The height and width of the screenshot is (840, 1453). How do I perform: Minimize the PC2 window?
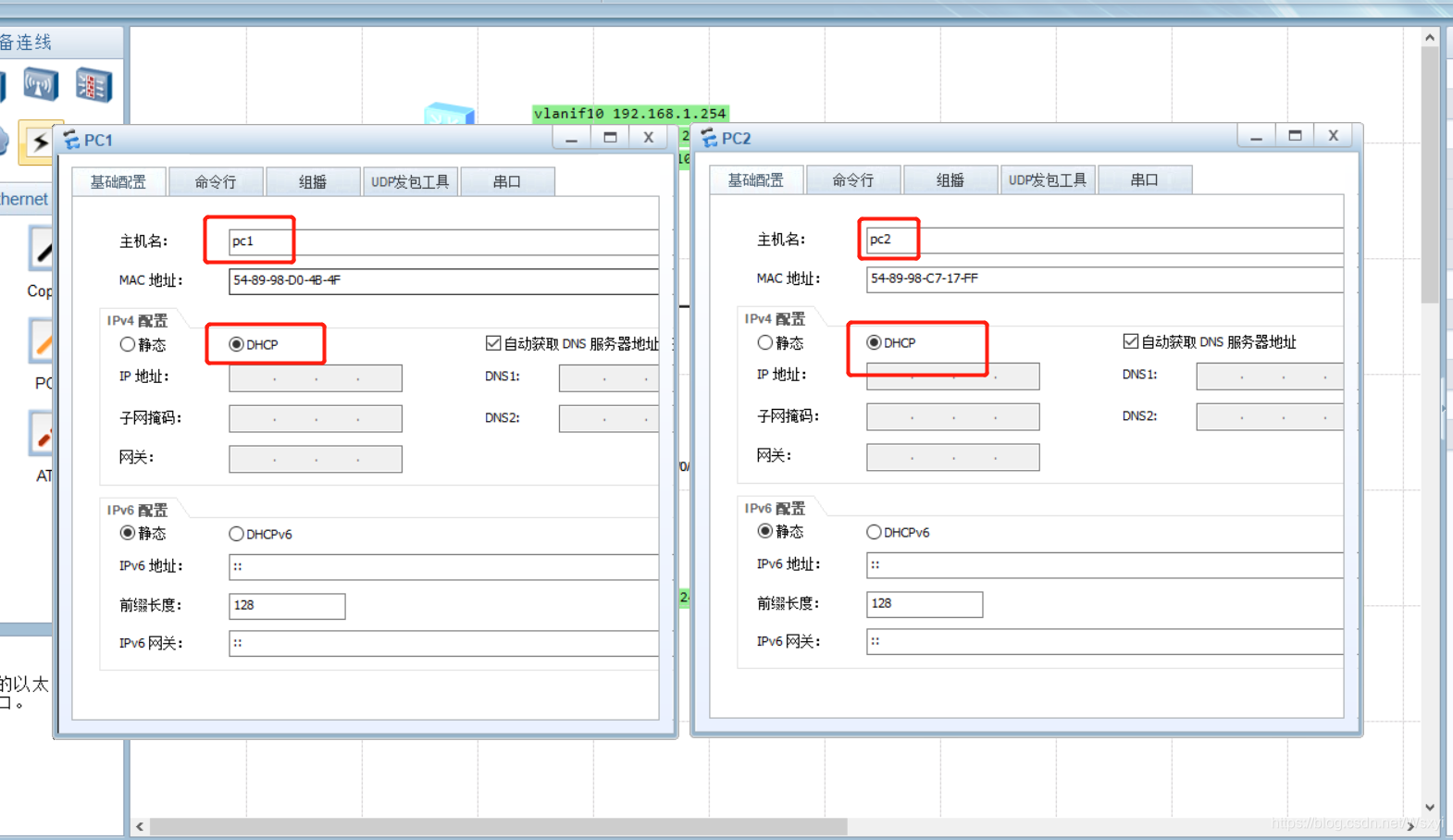(1256, 136)
